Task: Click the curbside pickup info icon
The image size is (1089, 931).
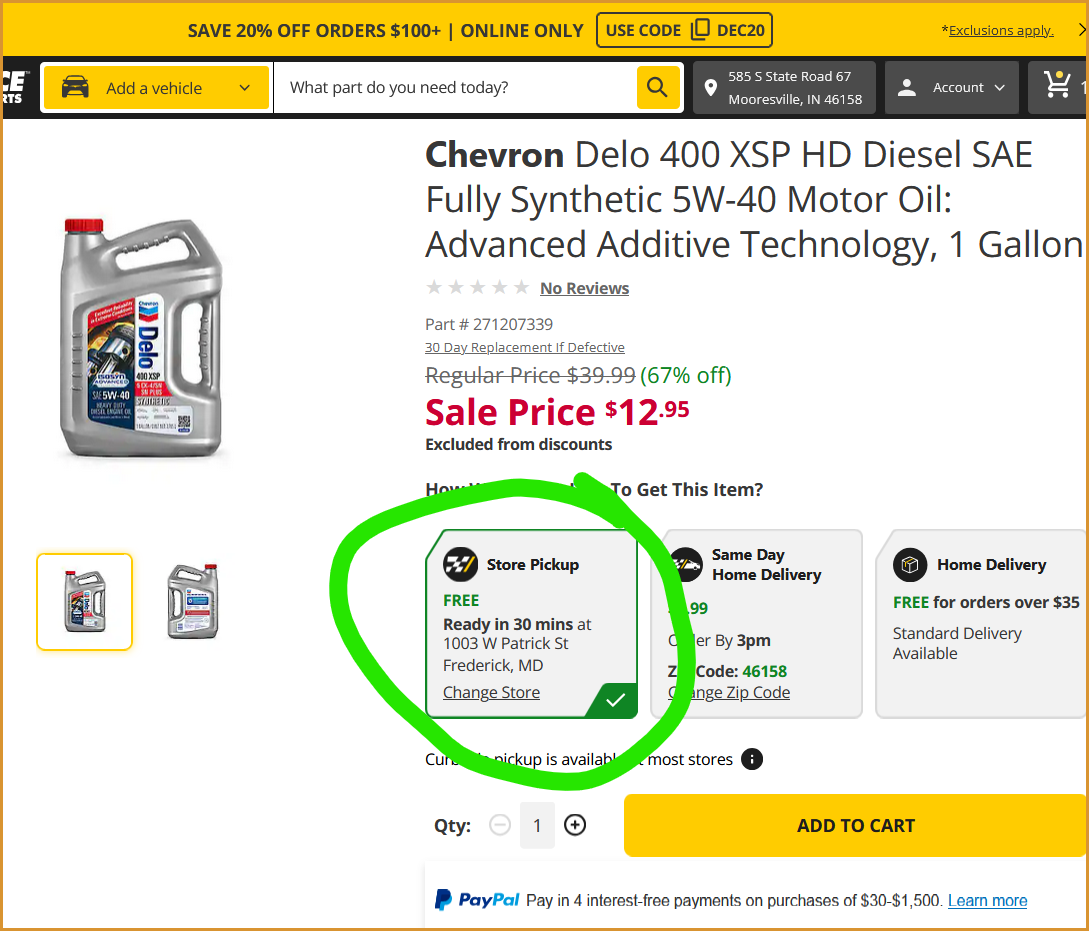Action: (752, 759)
